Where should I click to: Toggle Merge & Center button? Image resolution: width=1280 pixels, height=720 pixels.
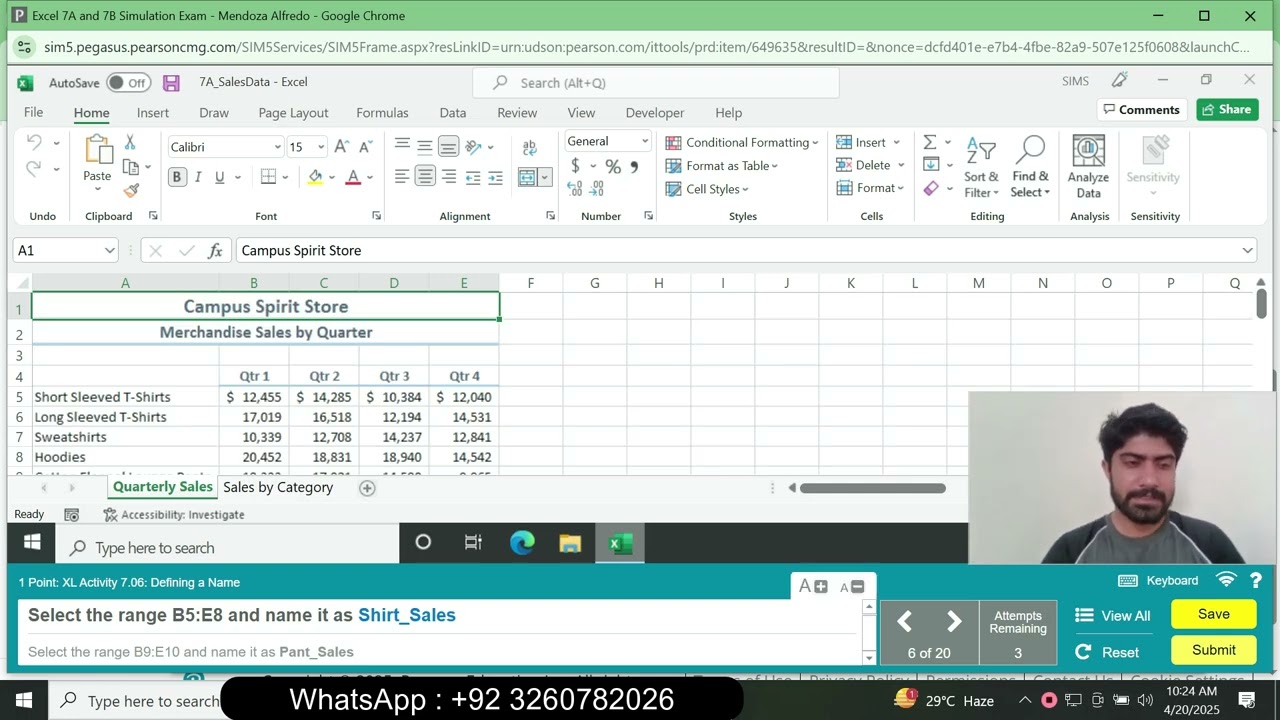tap(528, 178)
